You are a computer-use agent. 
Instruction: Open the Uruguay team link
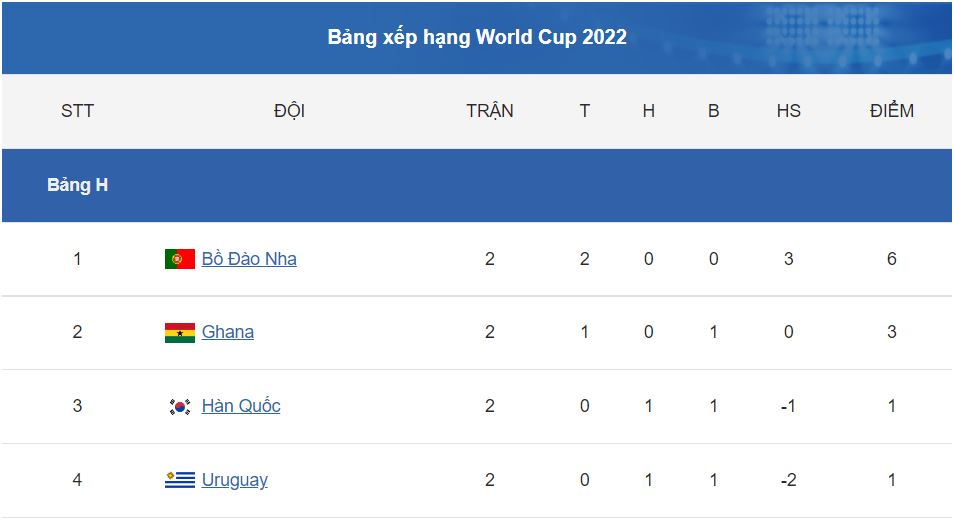[234, 480]
